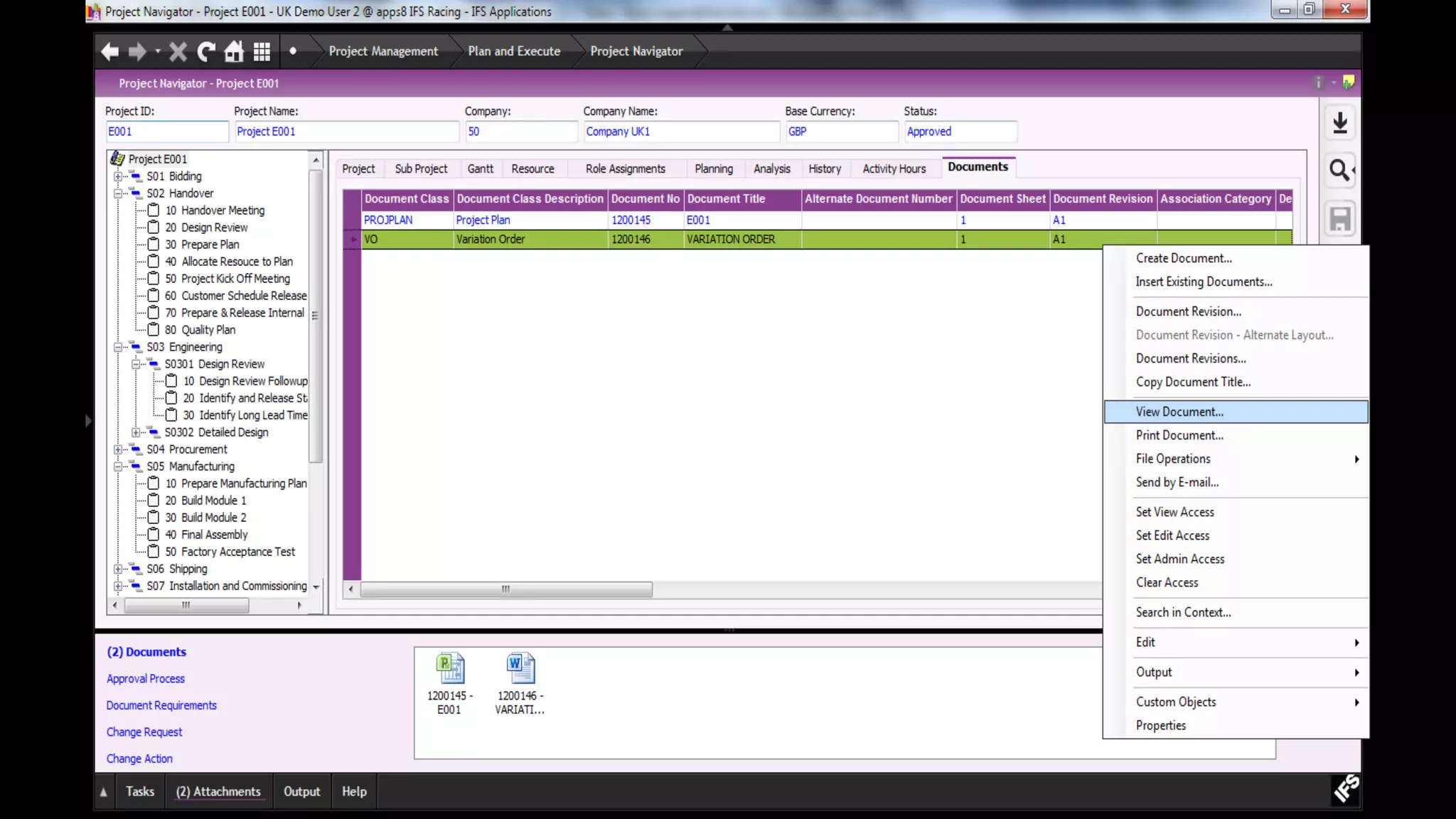The height and width of the screenshot is (819, 1456).
Task: Click the download arrow icon on the right
Action: point(1340,123)
